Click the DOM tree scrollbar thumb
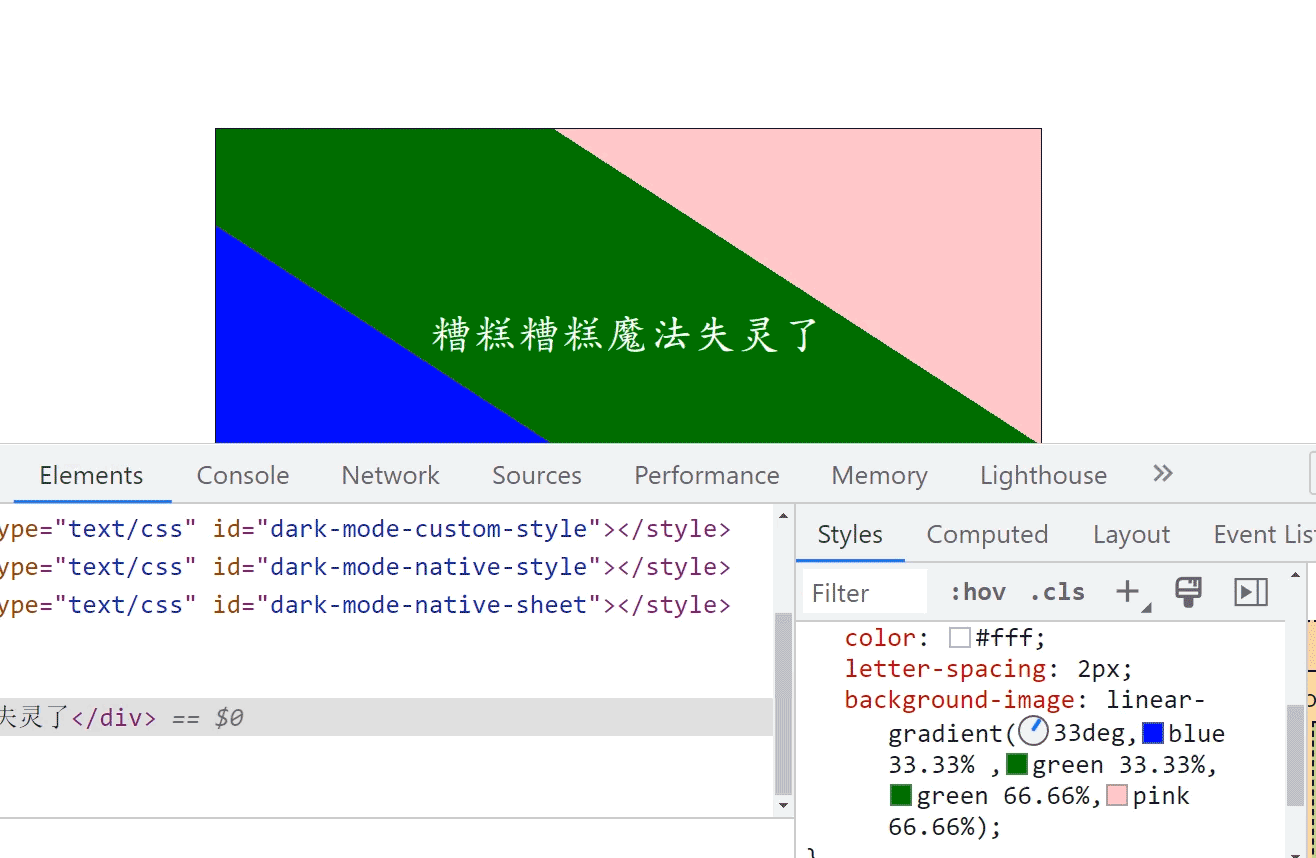 click(784, 703)
